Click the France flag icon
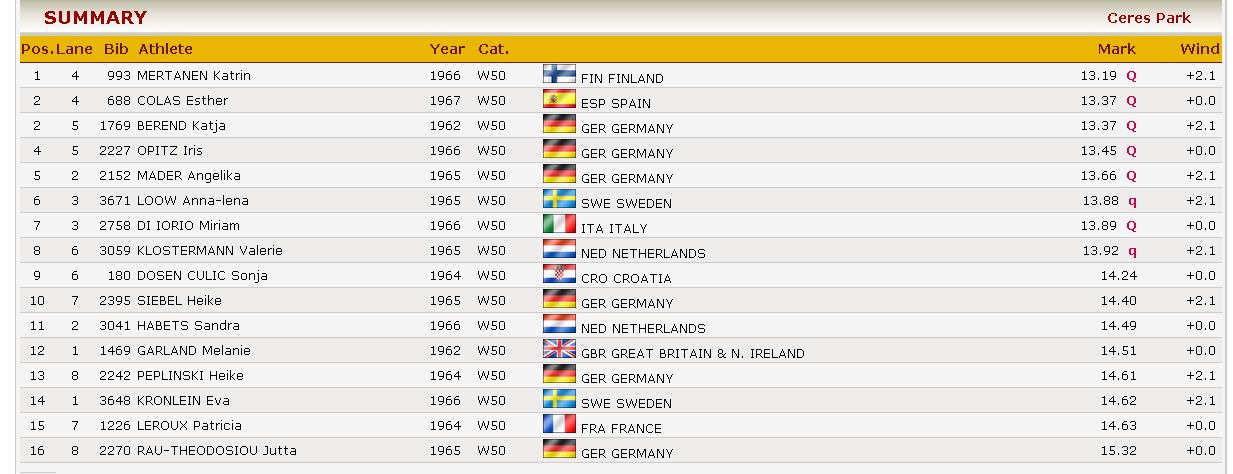This screenshot has width=1233, height=474. point(559,424)
